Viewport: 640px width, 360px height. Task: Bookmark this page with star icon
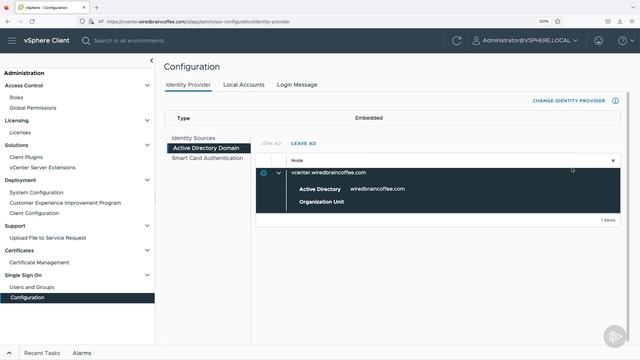click(558, 21)
